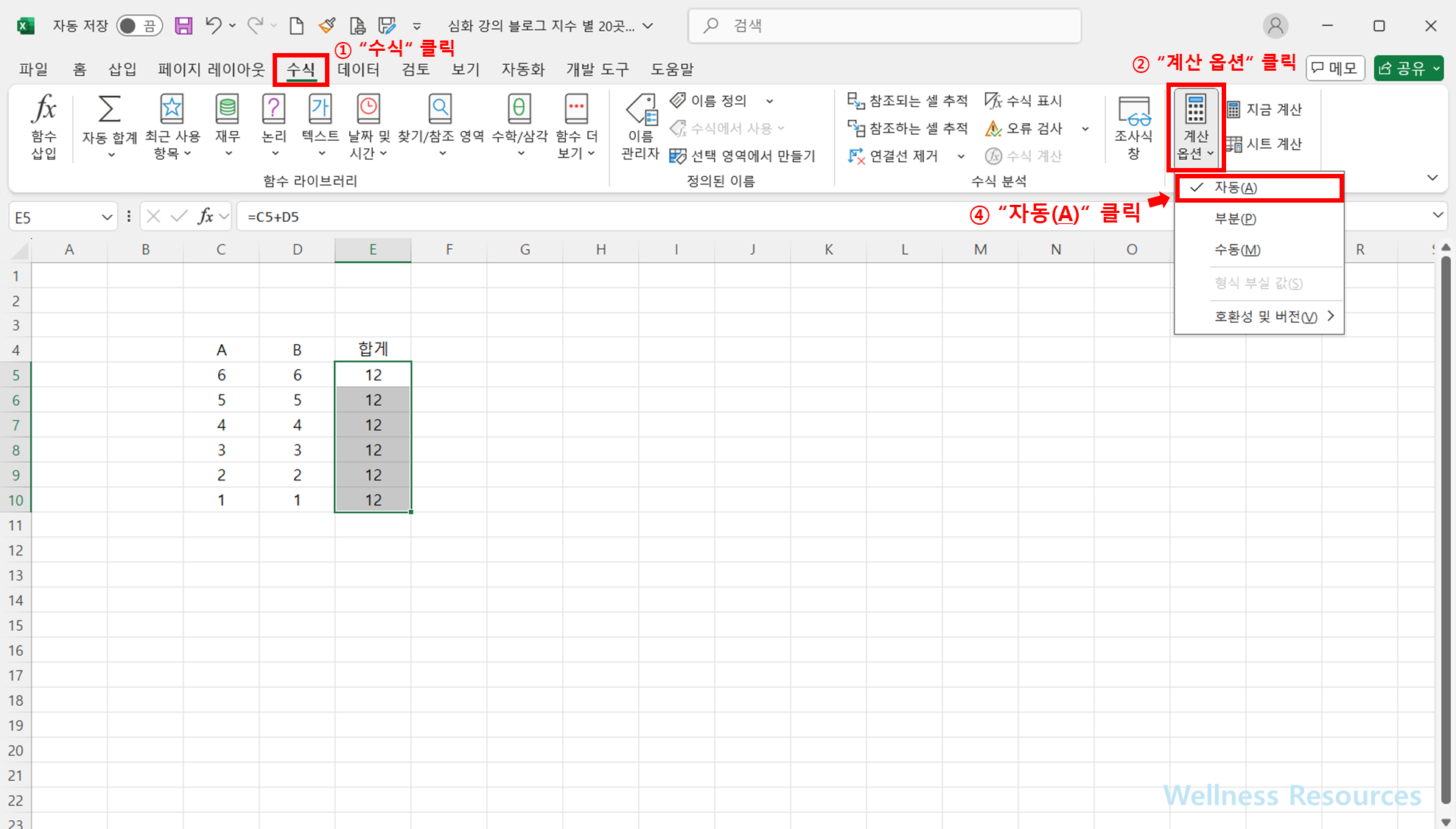
Task: Switch to the Formulas (수식) tab
Action: pyautogui.click(x=301, y=70)
